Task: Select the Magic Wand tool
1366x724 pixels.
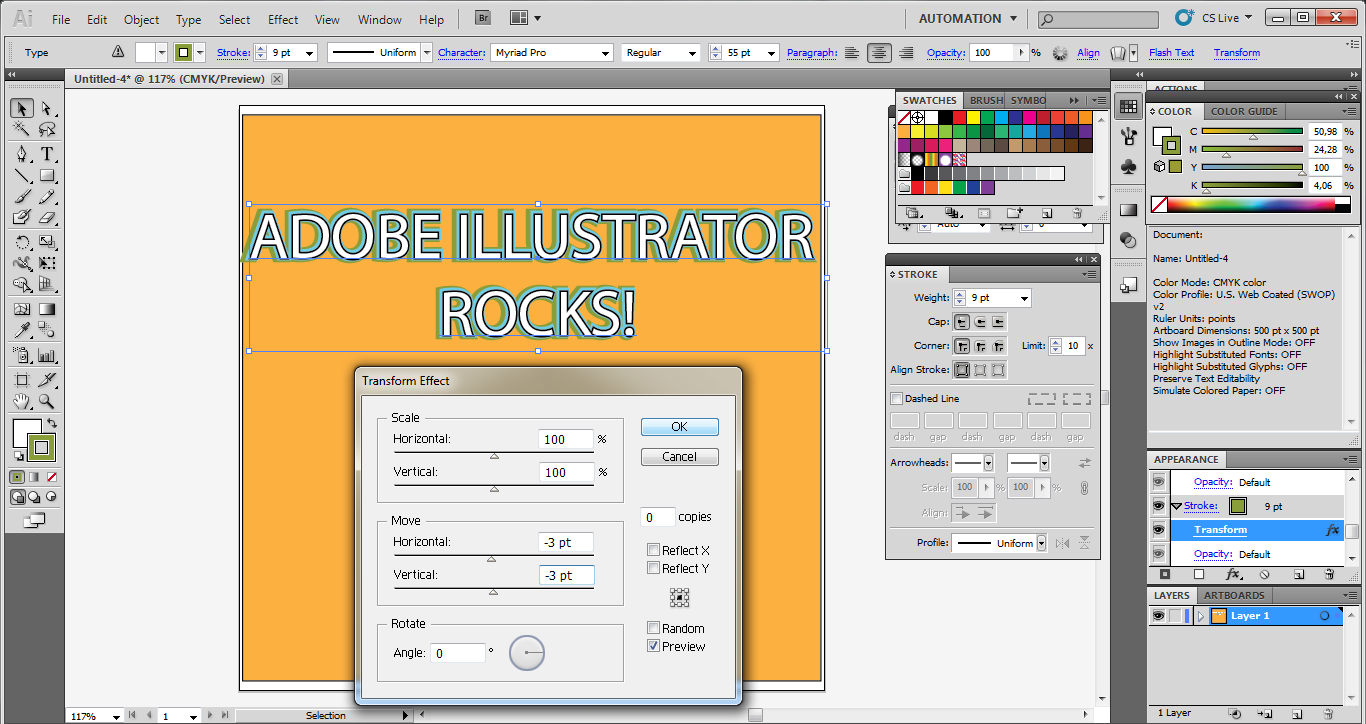Action: pos(21,129)
